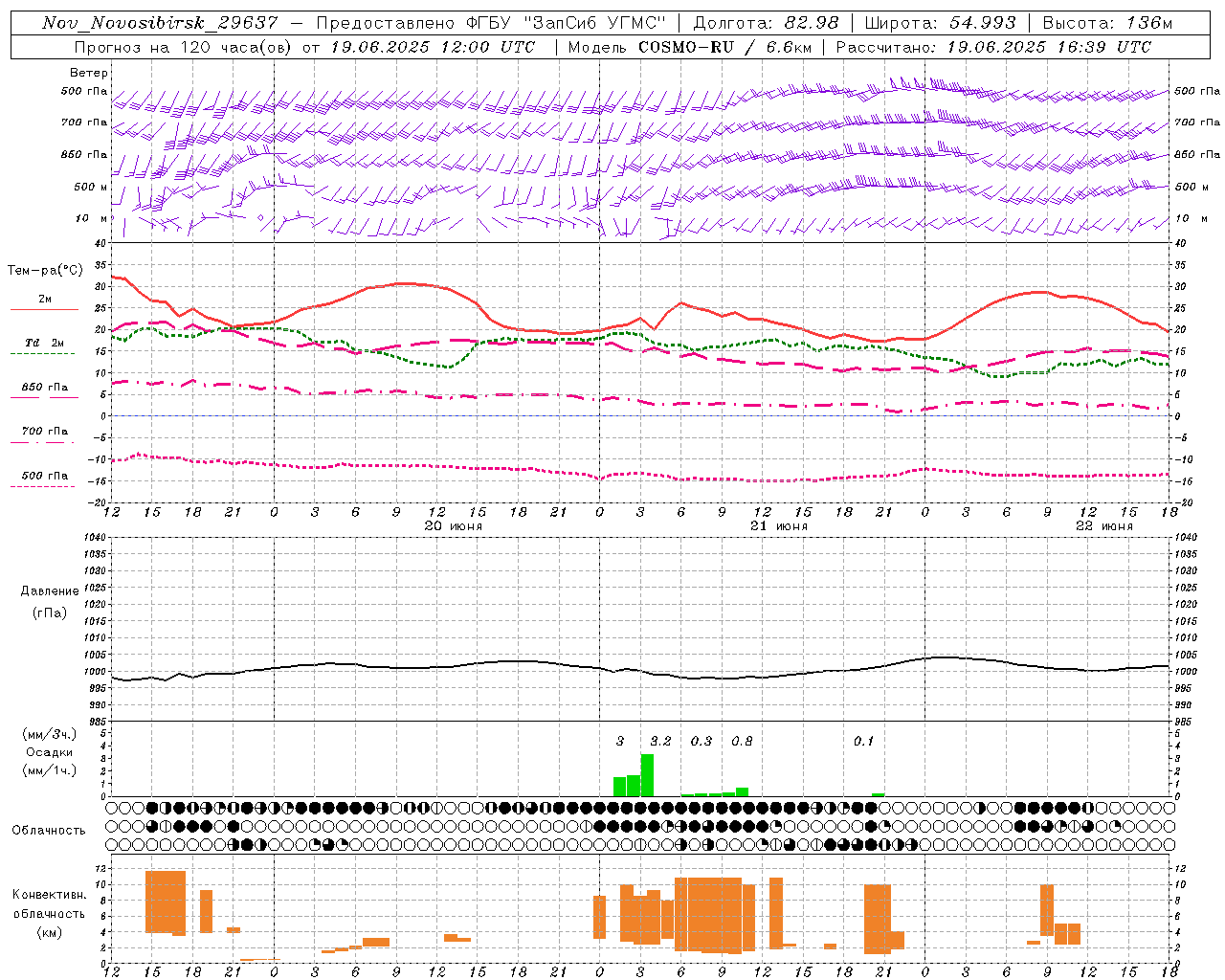
Task: Click the Конвективн. label of convective cloud panel
Action: coord(50,894)
